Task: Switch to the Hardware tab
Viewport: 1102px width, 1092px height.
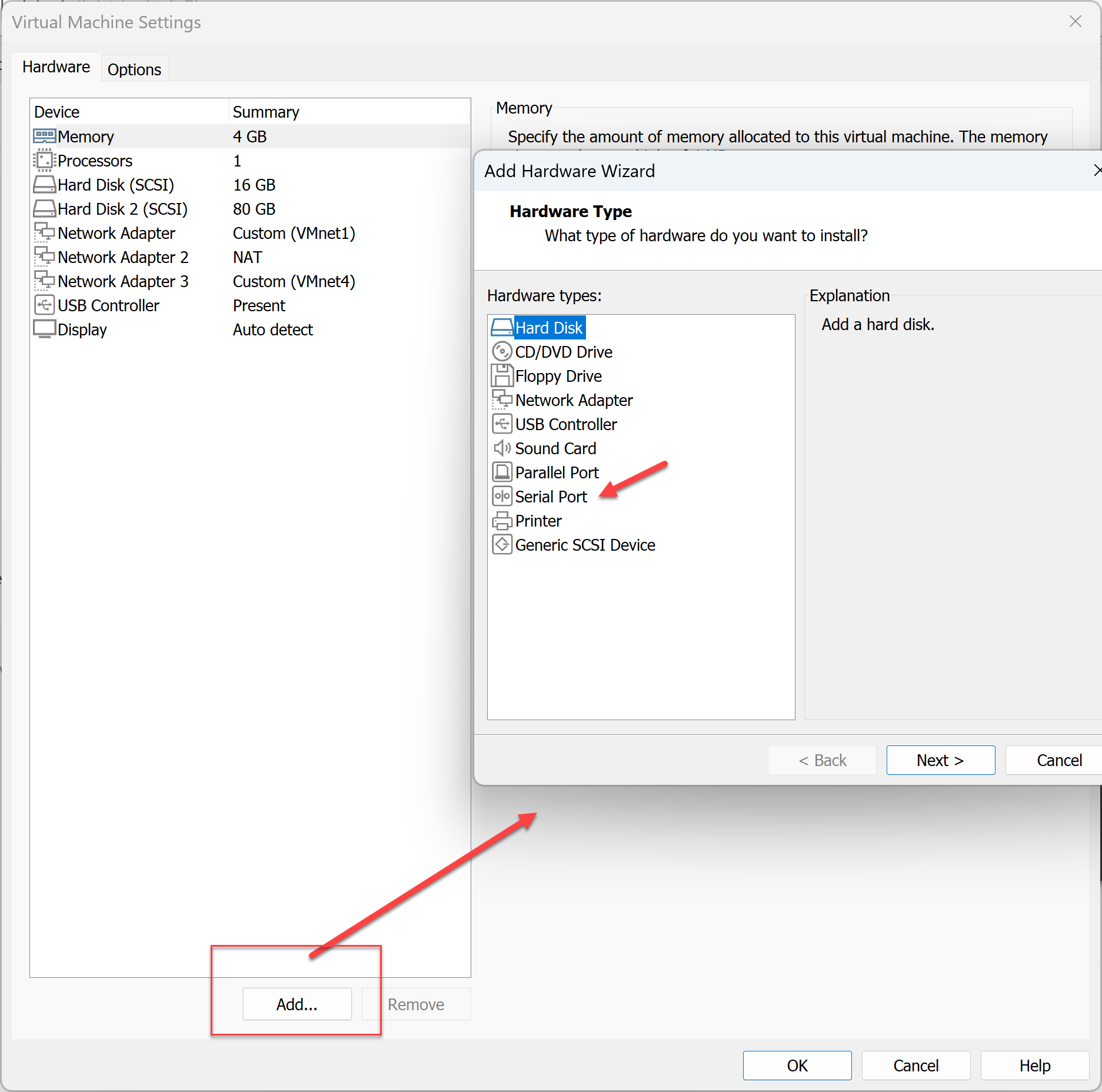Action: (x=56, y=67)
